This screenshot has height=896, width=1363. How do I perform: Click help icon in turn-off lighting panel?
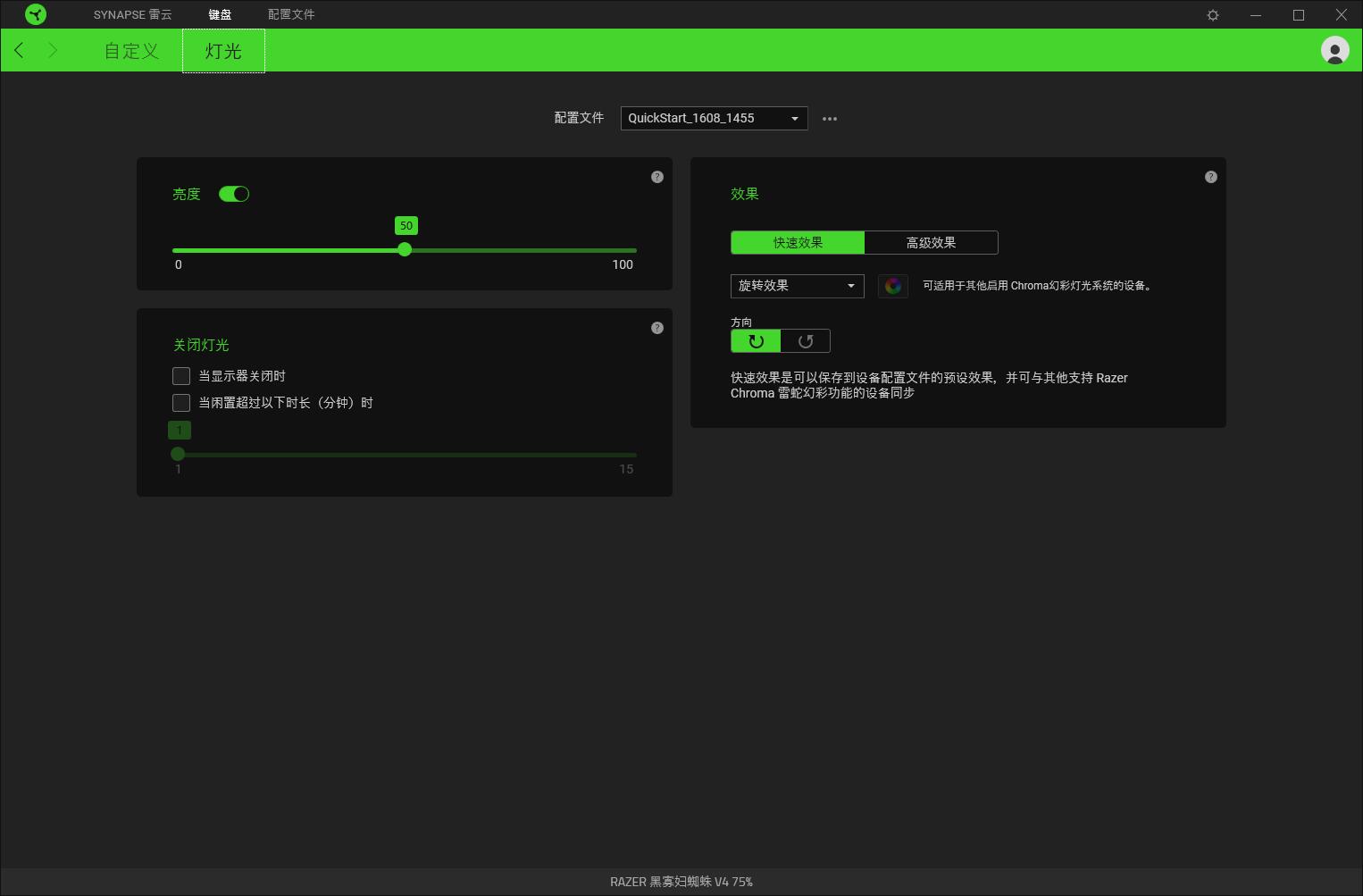[657, 328]
